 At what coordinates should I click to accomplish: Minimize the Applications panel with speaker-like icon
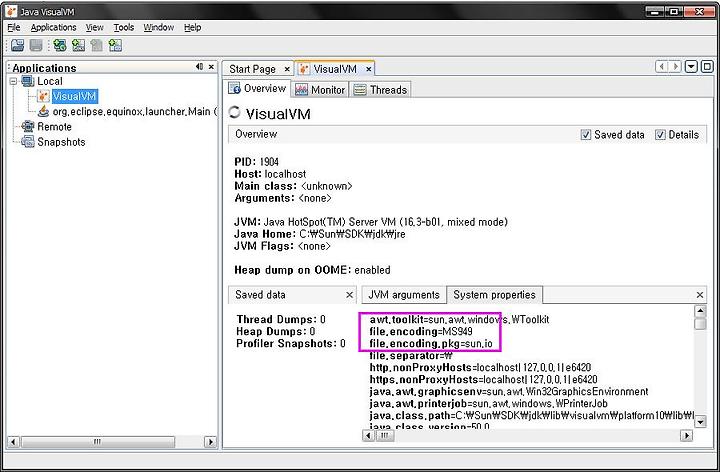click(x=199, y=67)
